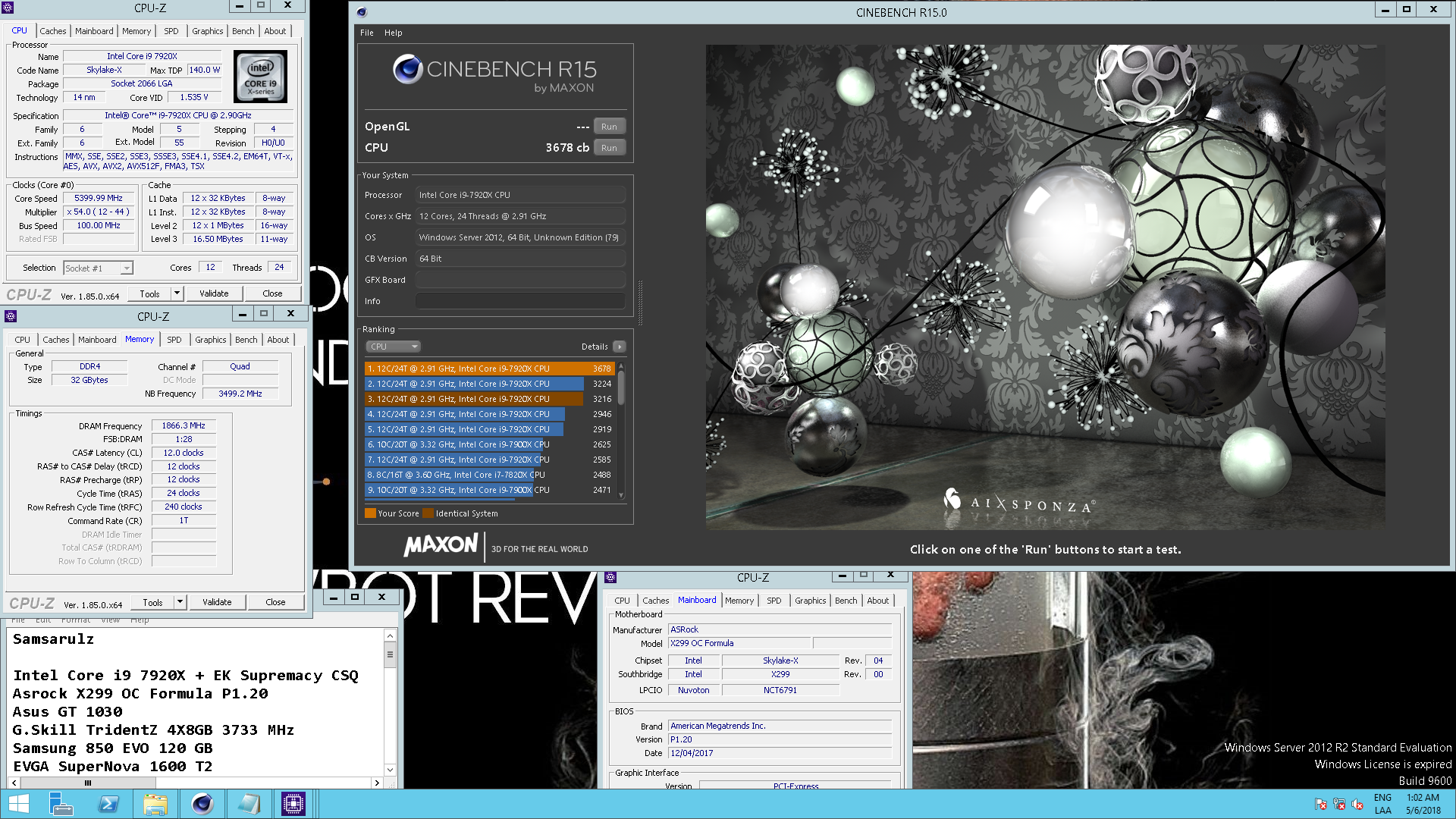
Task: Switch to CPU-Z via its taskbar icon
Action: click(x=293, y=804)
